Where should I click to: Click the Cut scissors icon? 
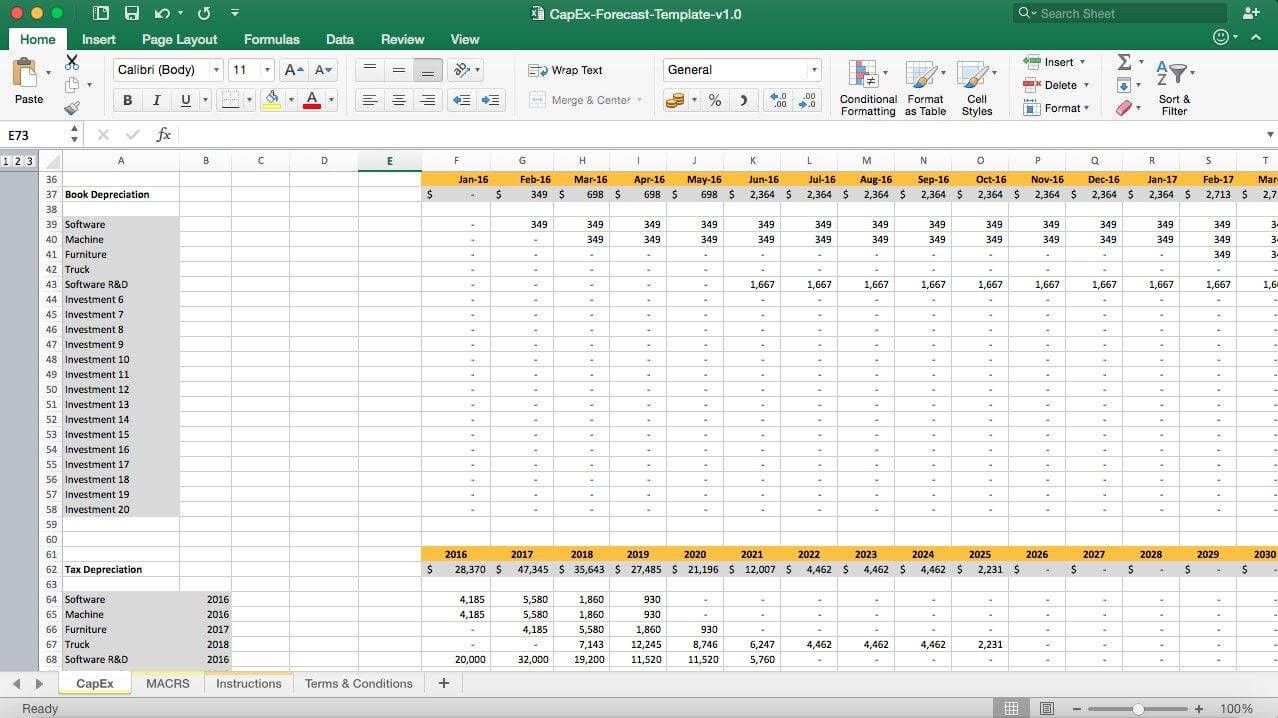(71, 63)
